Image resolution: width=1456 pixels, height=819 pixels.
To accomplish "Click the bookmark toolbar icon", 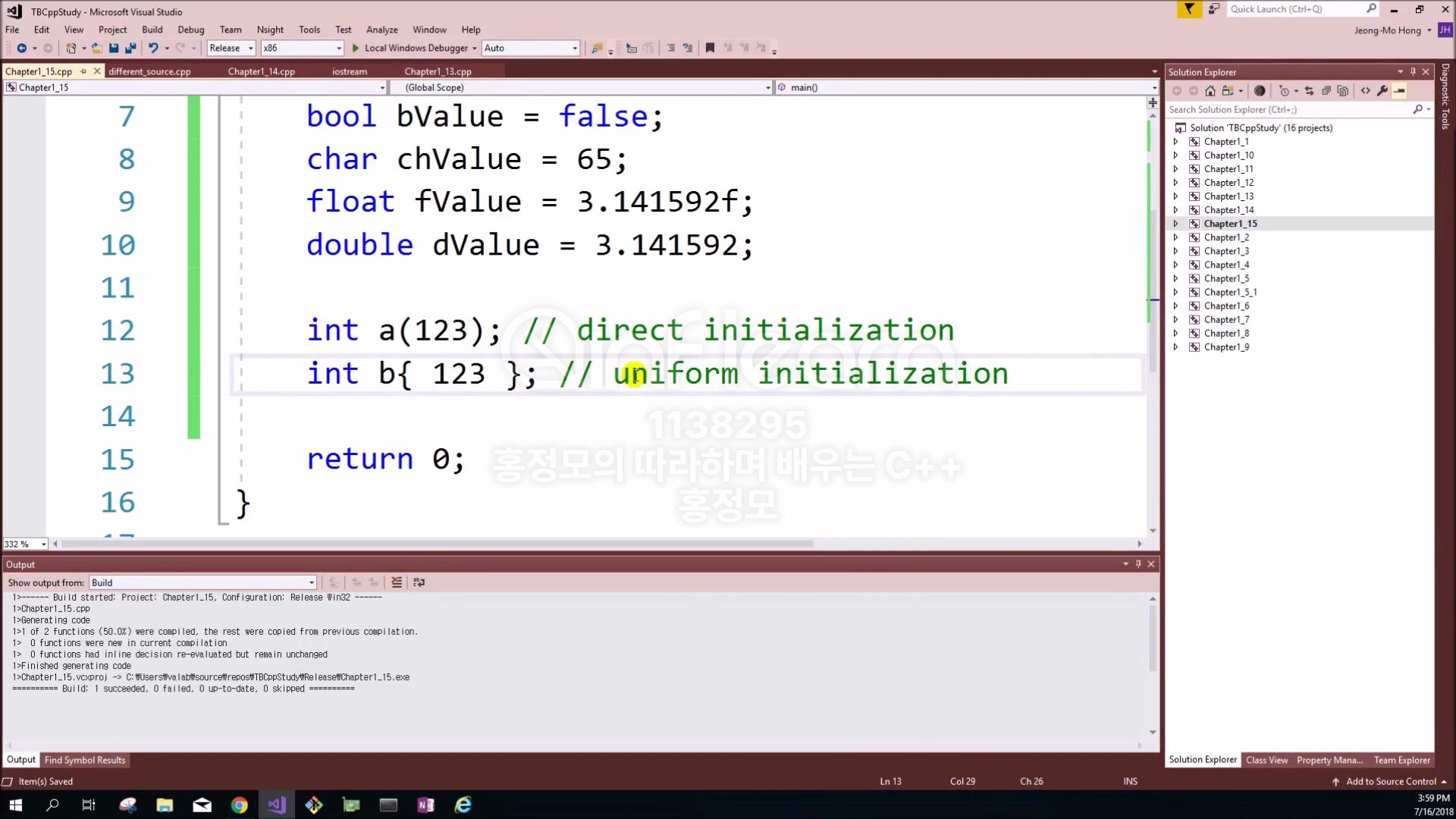I will click(x=710, y=48).
